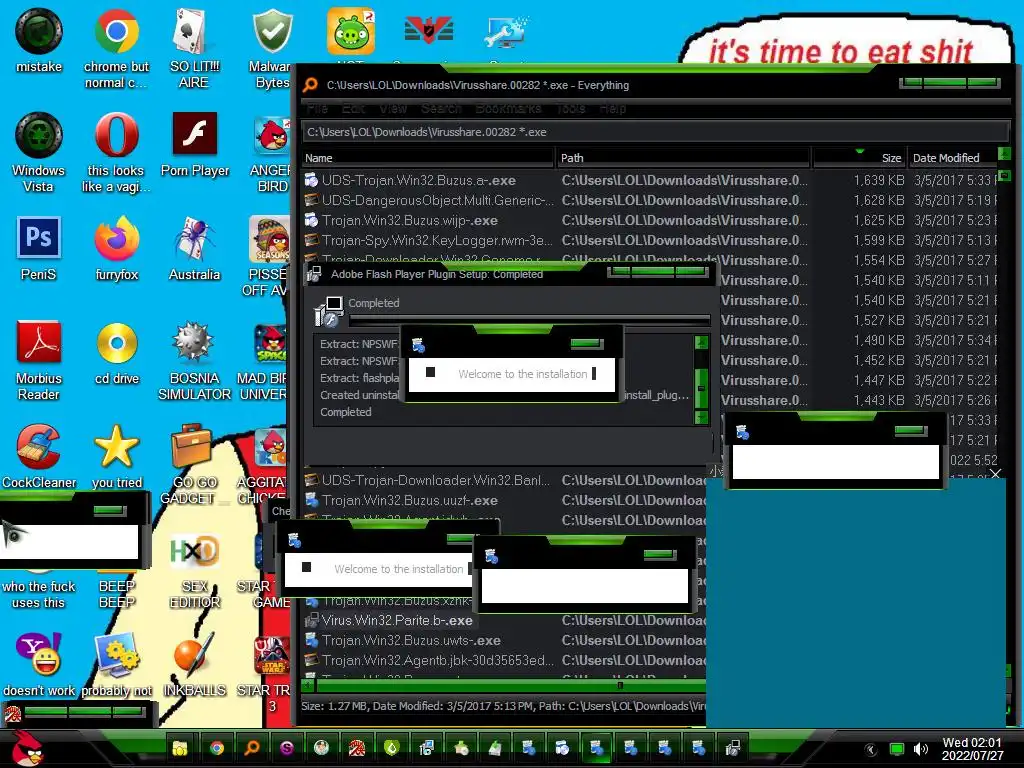The image size is (1024, 768).
Task: Open the Angry Birds Start button
Action: [x=26, y=748]
